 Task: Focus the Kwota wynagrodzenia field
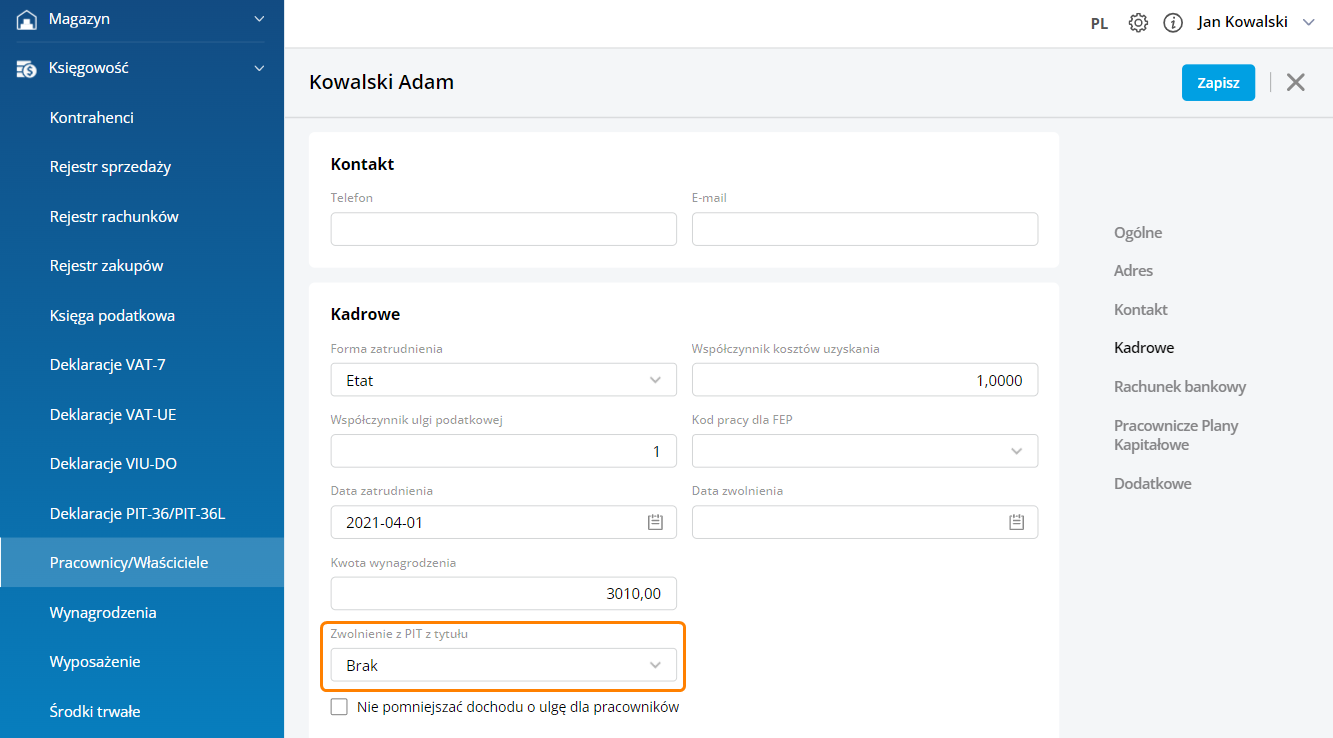503,593
